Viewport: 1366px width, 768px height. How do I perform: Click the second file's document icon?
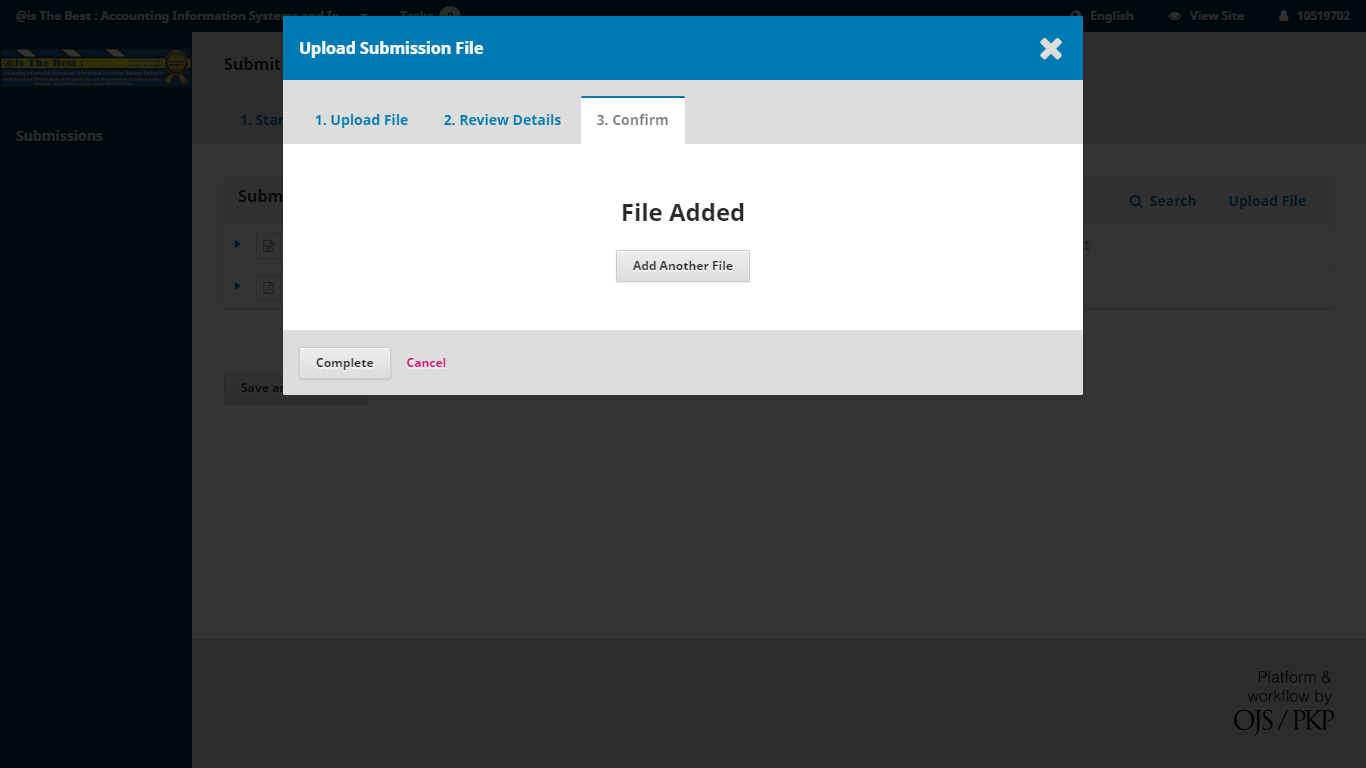[268, 288]
